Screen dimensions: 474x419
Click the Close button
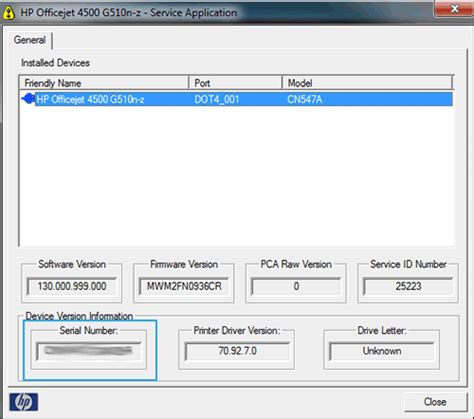[x=435, y=402]
